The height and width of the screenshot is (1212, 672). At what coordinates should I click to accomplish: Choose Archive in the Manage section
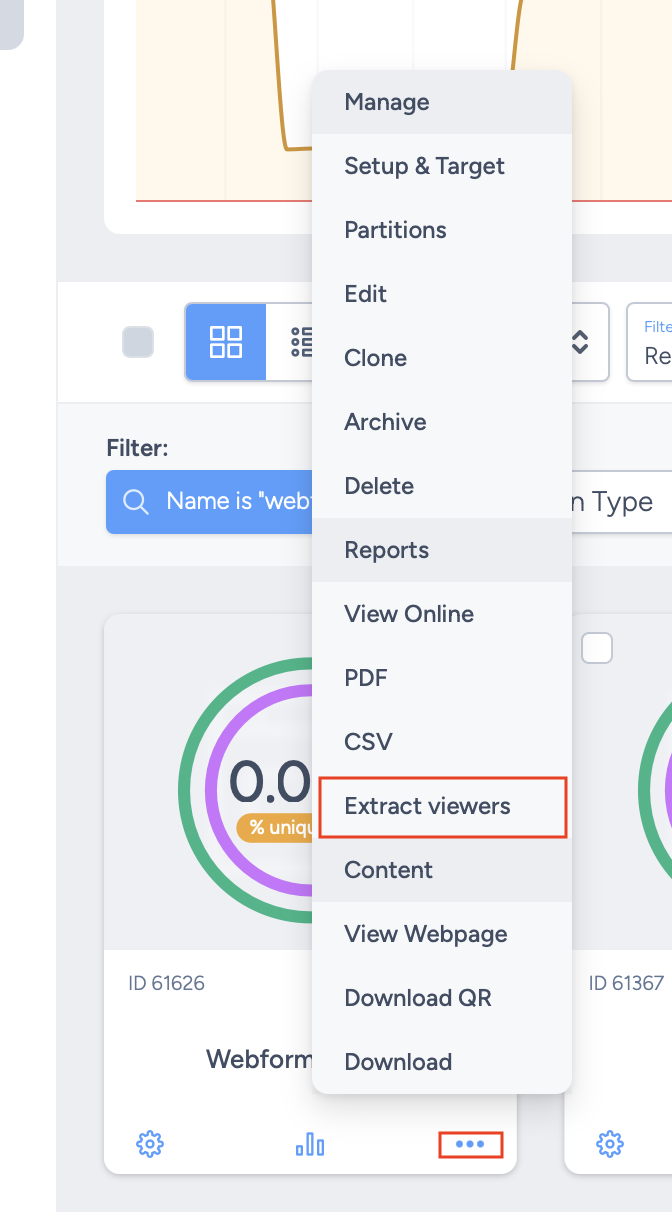pos(385,422)
